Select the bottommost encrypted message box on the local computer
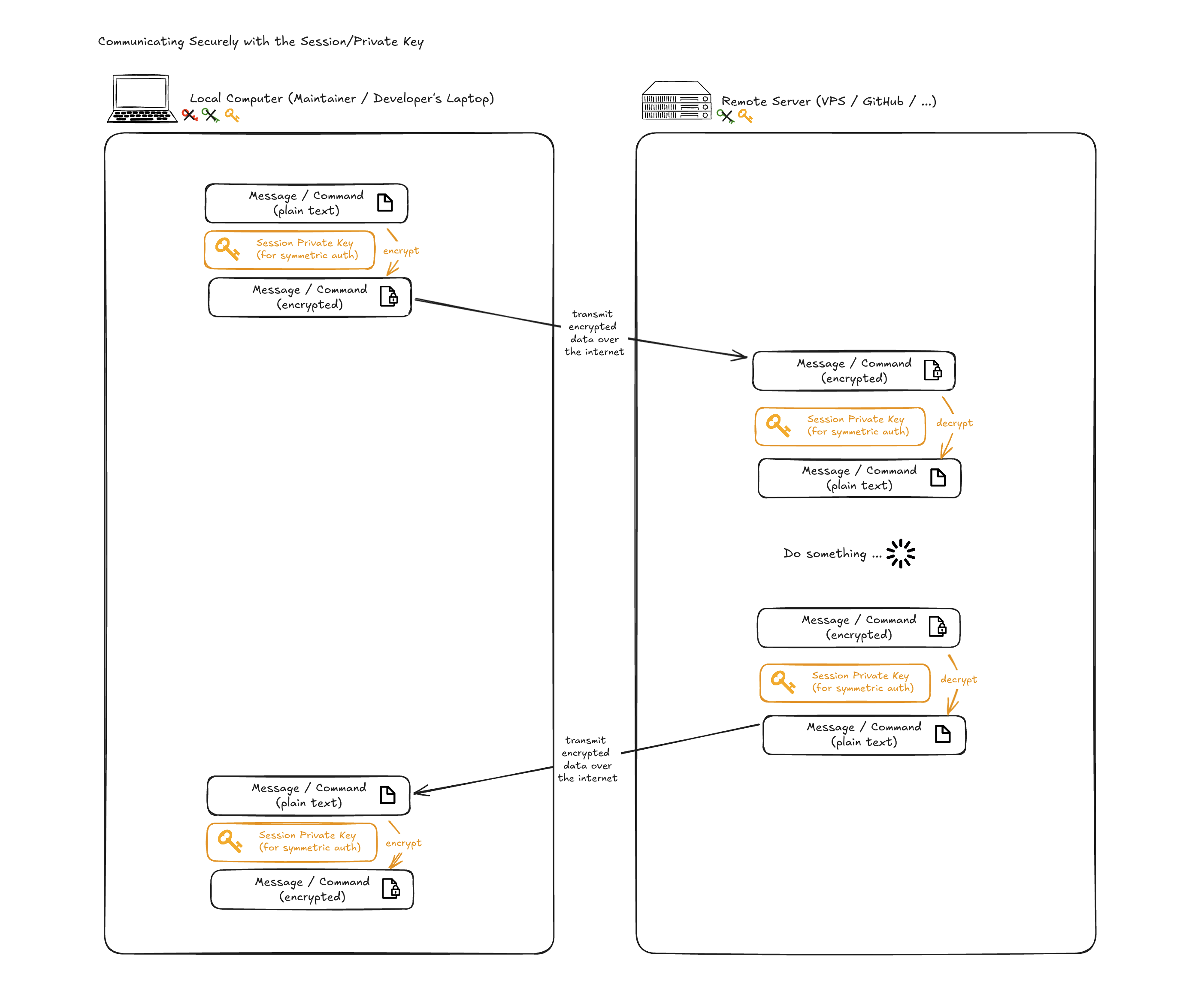This screenshot has height=1001, width=1204. tap(312, 889)
